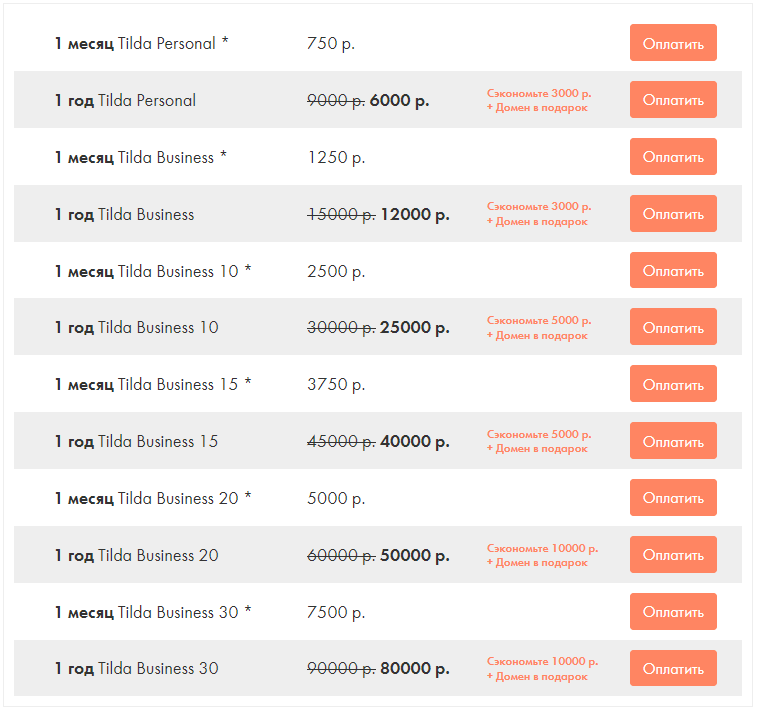Click Оплатить for 1 year Tilda Personal
This screenshot has height=713, width=758.
[673, 100]
